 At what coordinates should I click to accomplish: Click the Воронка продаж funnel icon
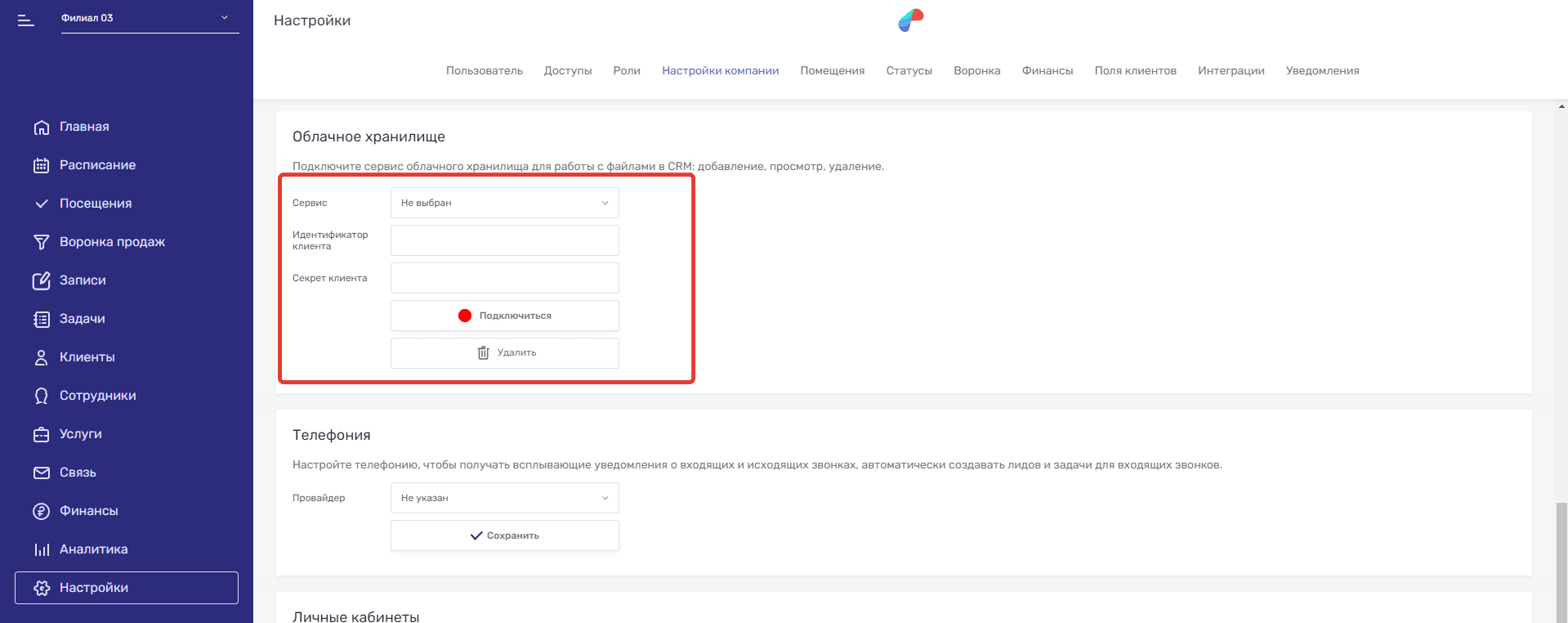[42, 243]
